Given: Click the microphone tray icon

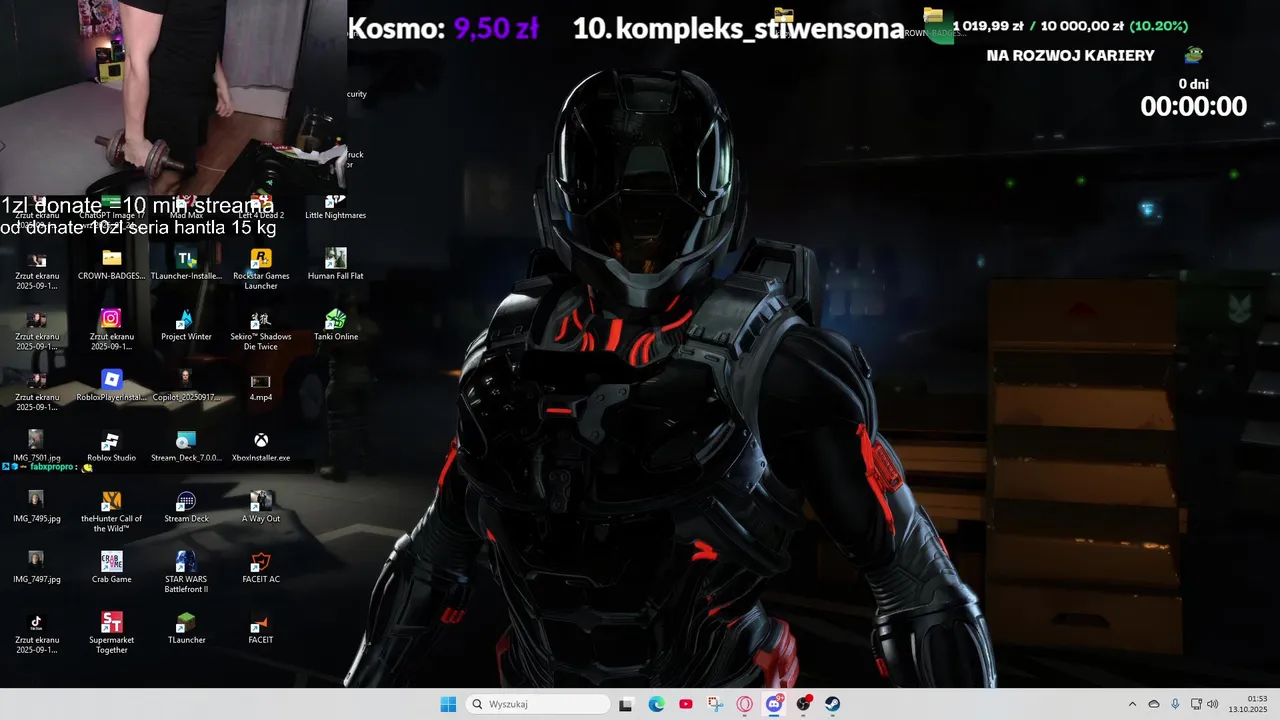Looking at the screenshot, I should 1175,704.
